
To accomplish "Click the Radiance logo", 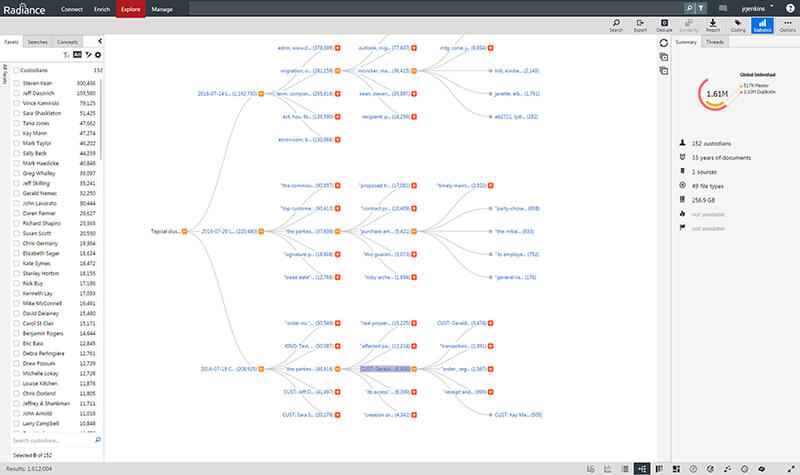I will click(x=24, y=9).
